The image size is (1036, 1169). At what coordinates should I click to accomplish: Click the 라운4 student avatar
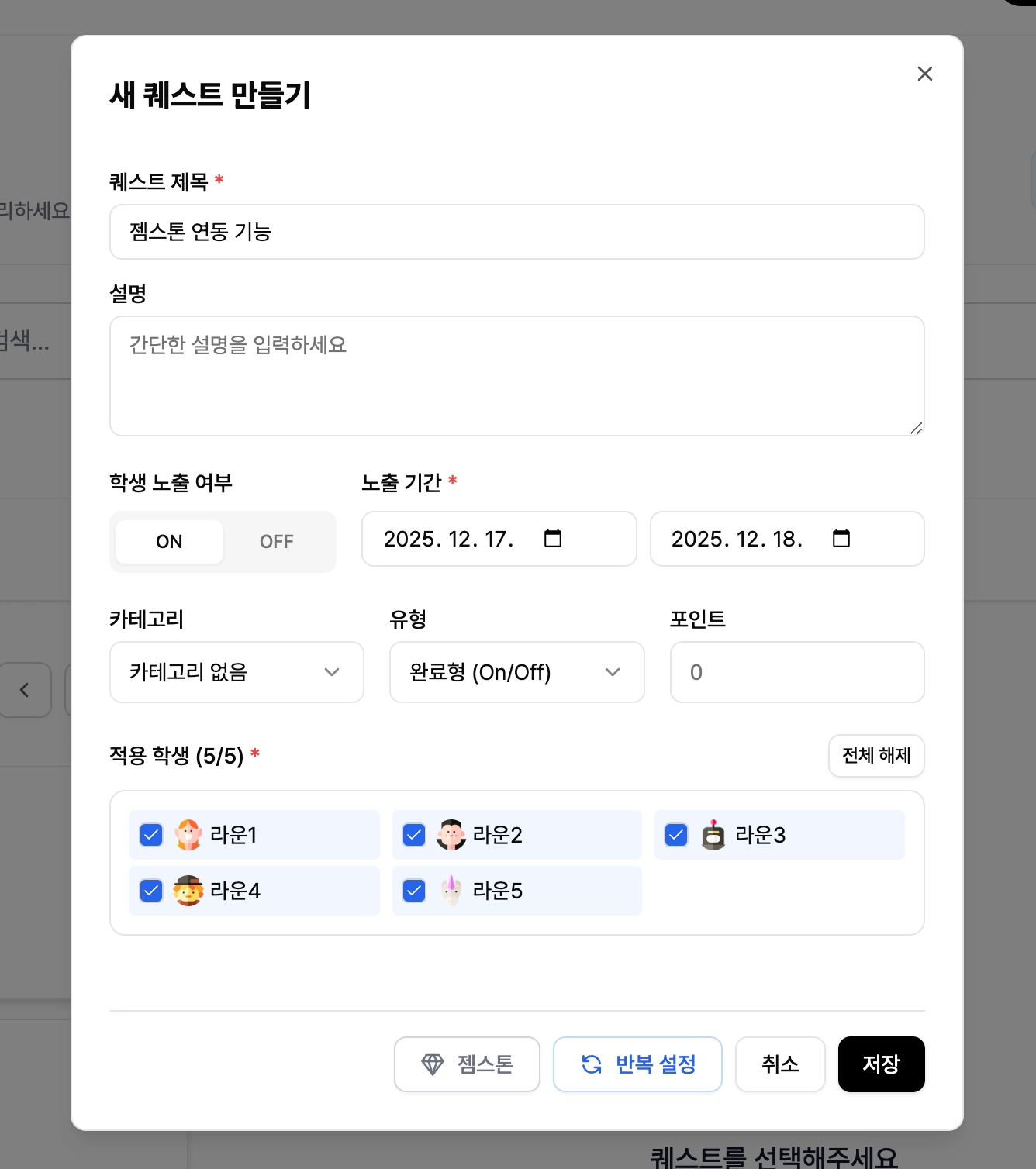tap(188, 891)
